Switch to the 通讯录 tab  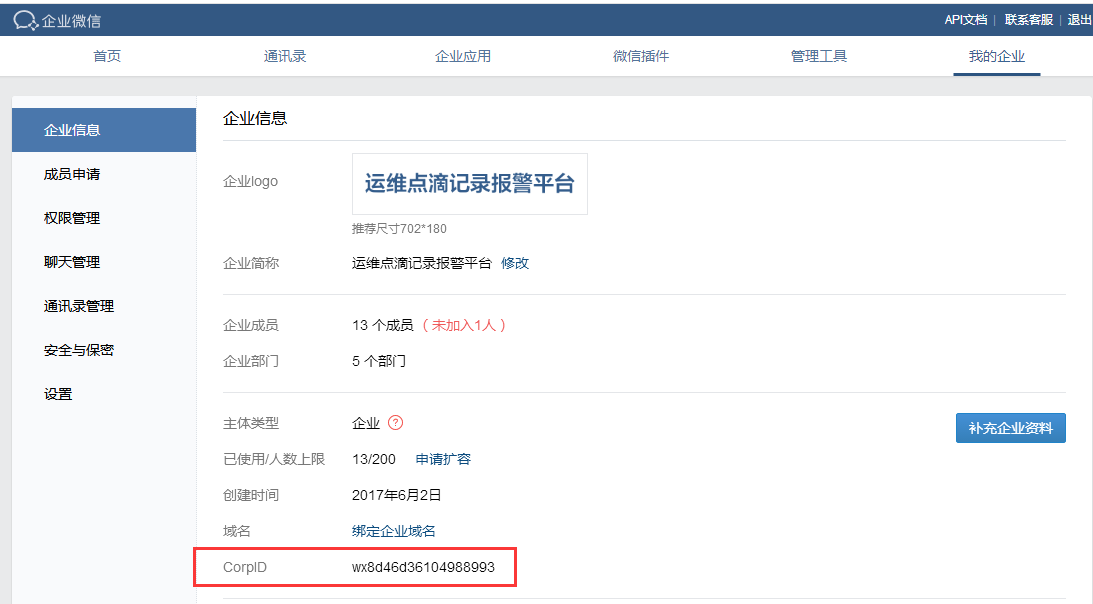pyautogui.click(x=285, y=57)
